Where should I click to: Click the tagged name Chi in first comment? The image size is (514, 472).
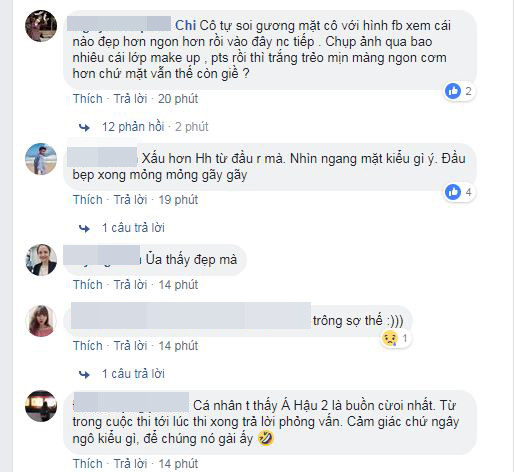[185, 25]
